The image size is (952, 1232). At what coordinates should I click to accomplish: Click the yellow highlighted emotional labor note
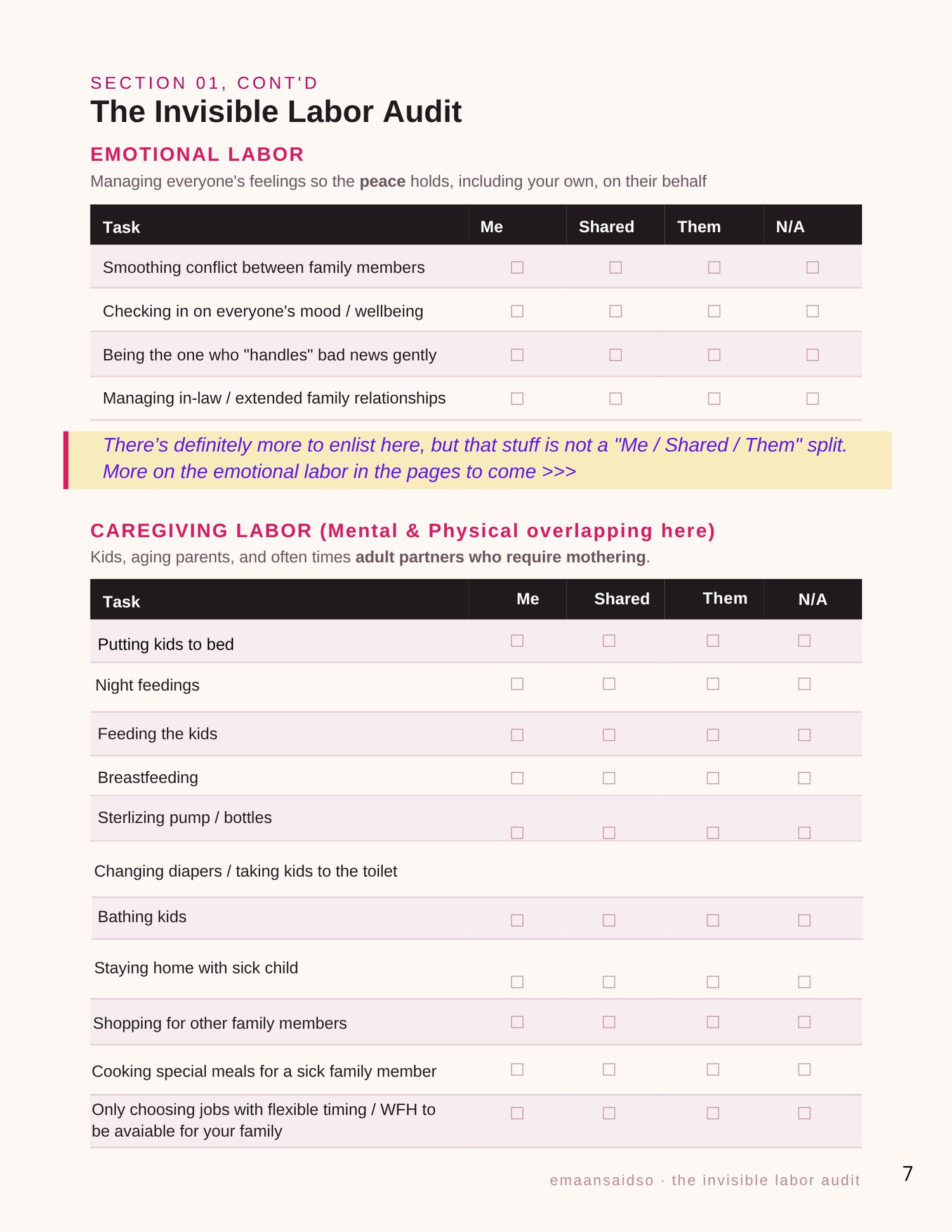(477, 460)
